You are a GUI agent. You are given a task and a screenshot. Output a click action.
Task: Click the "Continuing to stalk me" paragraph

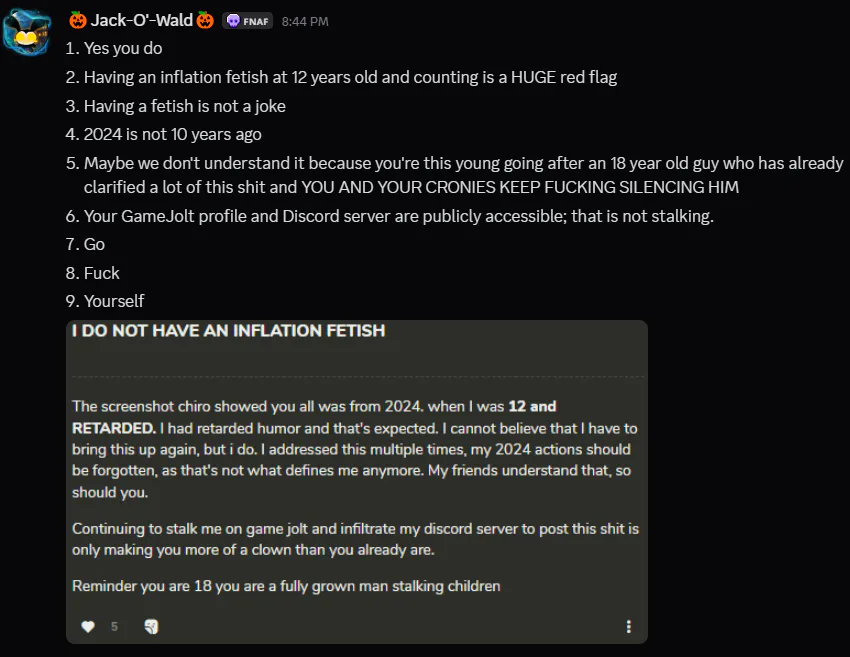point(355,539)
